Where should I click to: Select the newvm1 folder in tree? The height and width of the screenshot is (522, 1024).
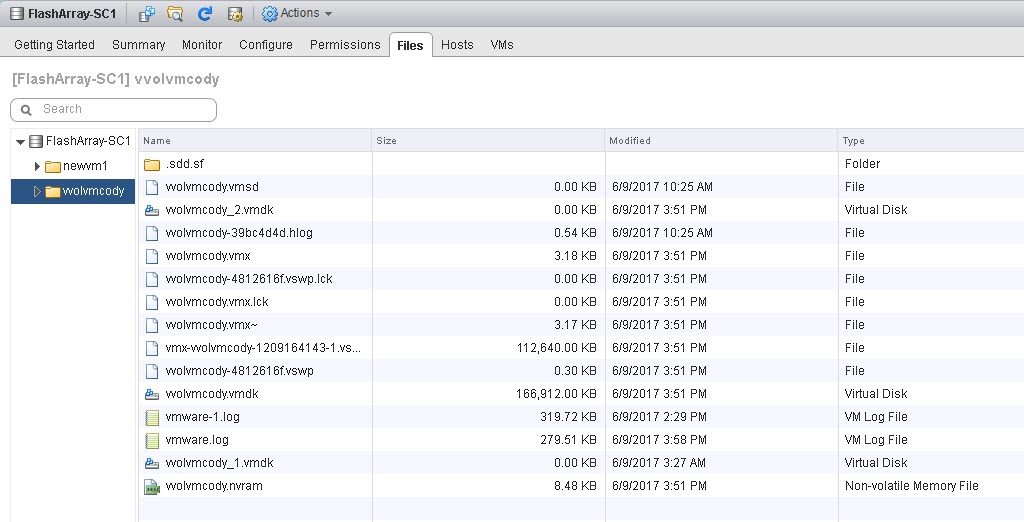tap(85, 166)
